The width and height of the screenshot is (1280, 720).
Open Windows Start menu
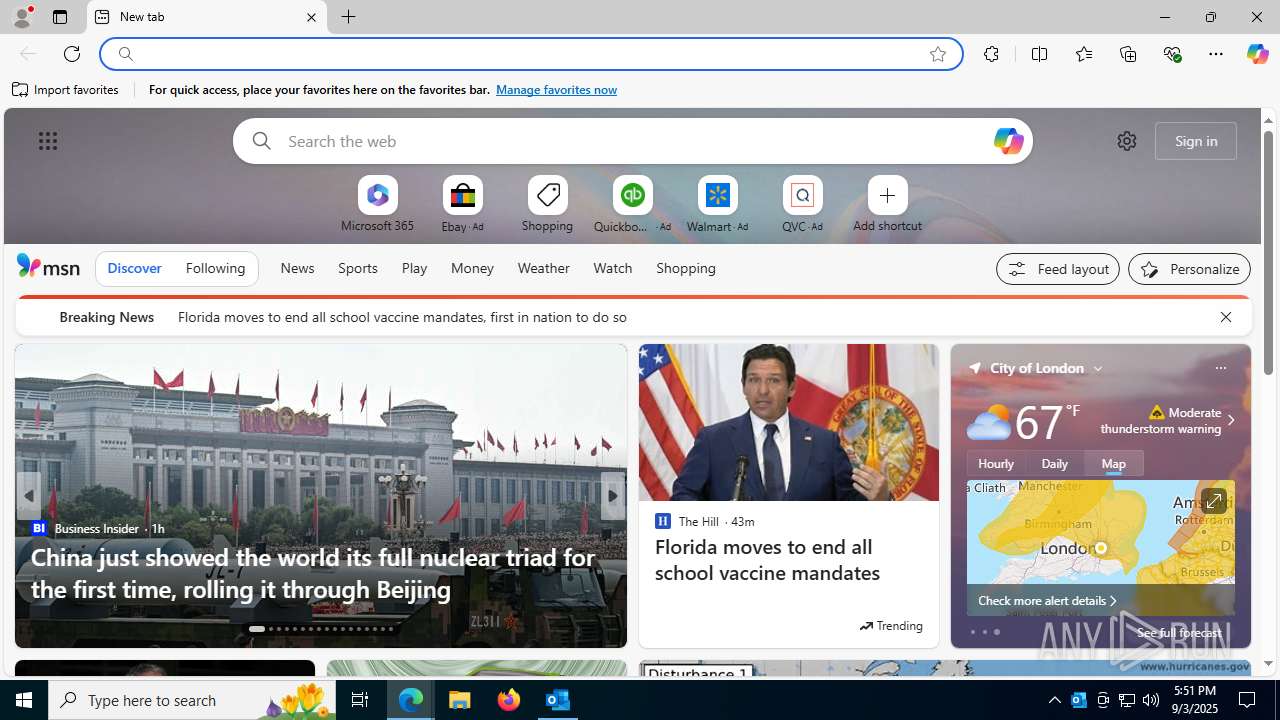click(24, 700)
